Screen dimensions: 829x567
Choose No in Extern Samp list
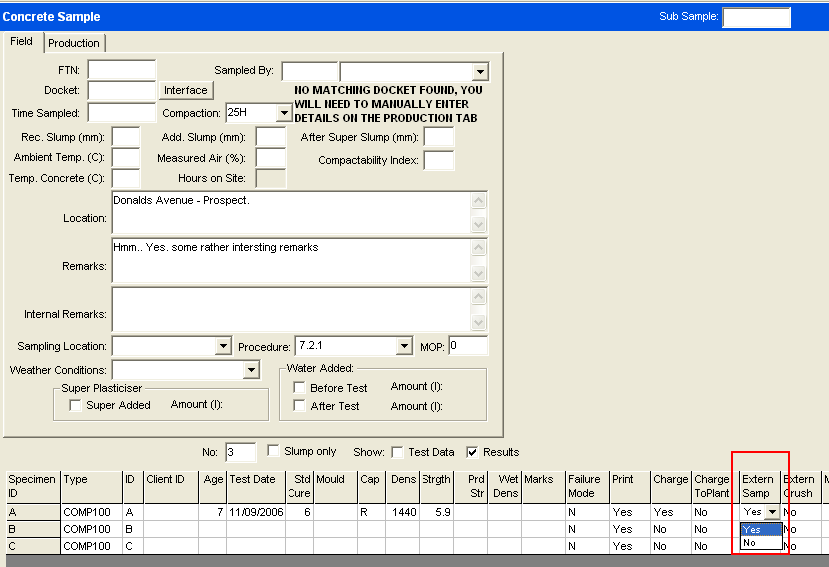click(750, 543)
